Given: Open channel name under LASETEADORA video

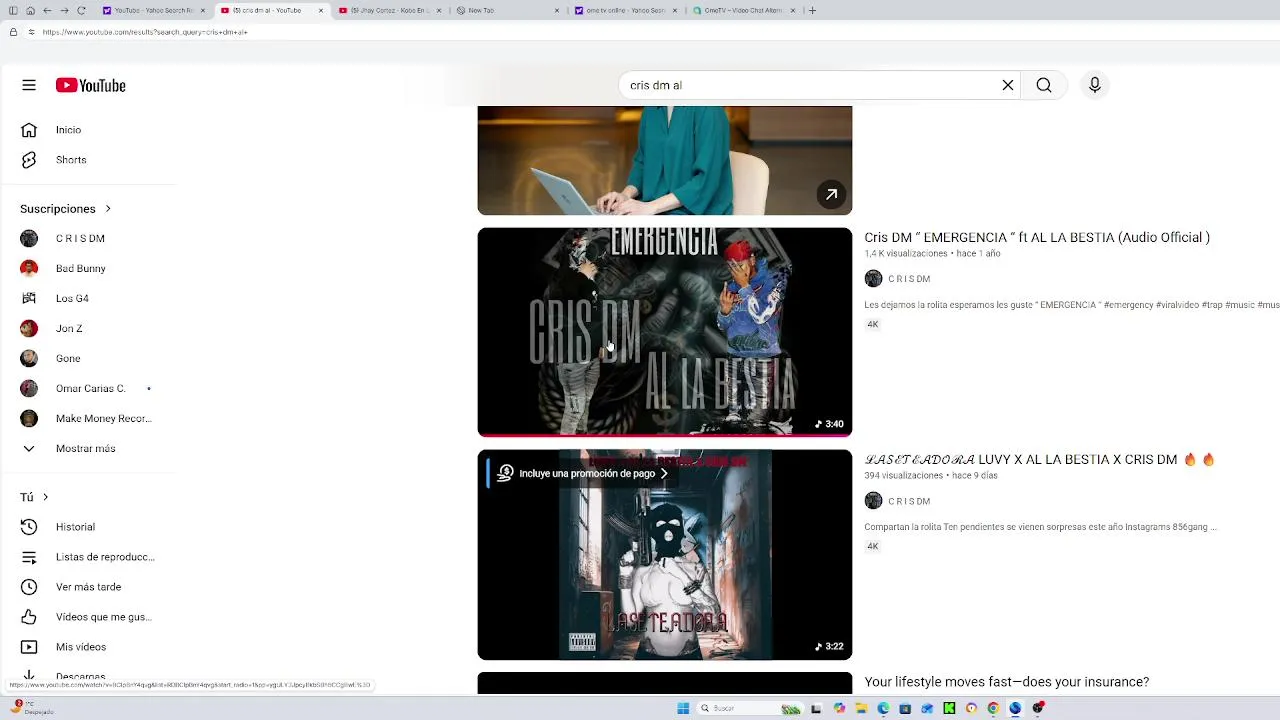Looking at the screenshot, I should 909,501.
